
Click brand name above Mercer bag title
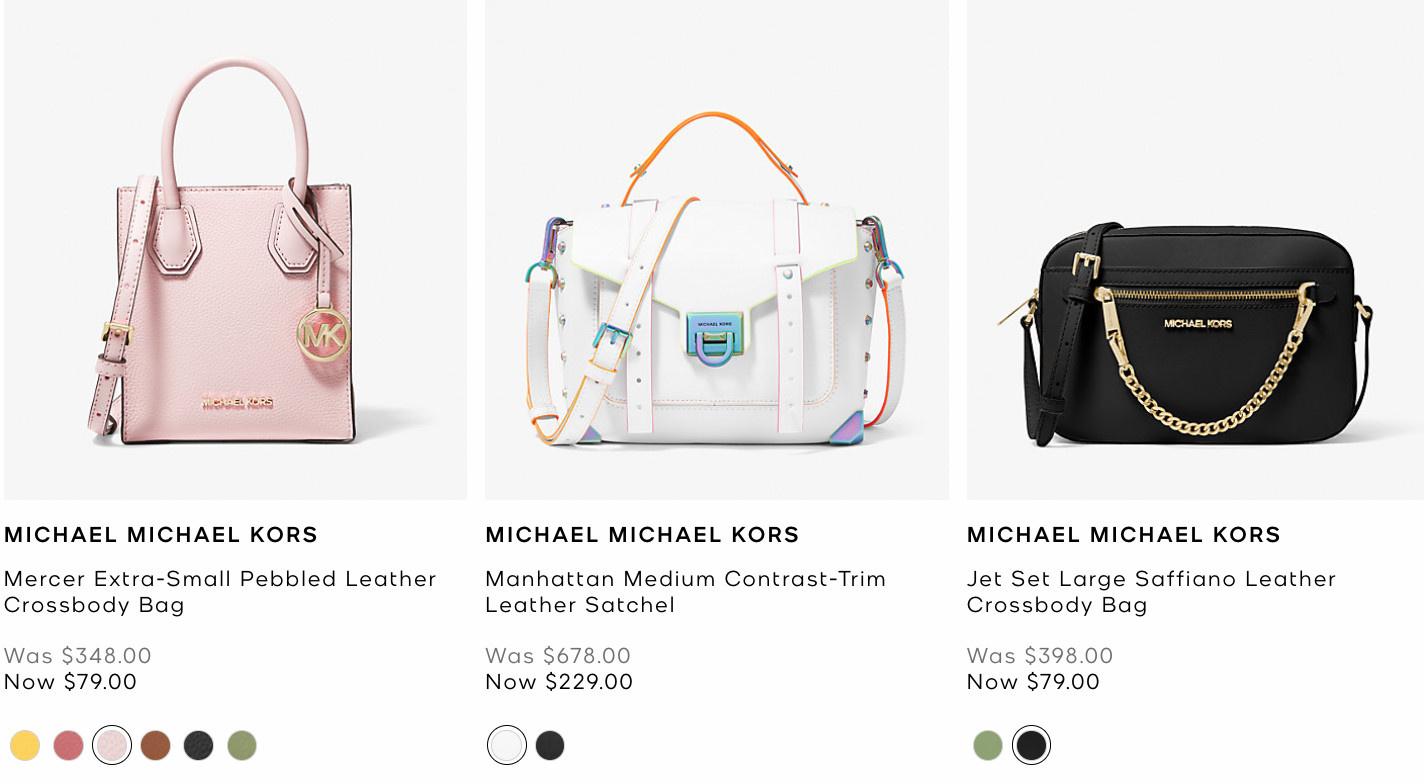(x=161, y=535)
